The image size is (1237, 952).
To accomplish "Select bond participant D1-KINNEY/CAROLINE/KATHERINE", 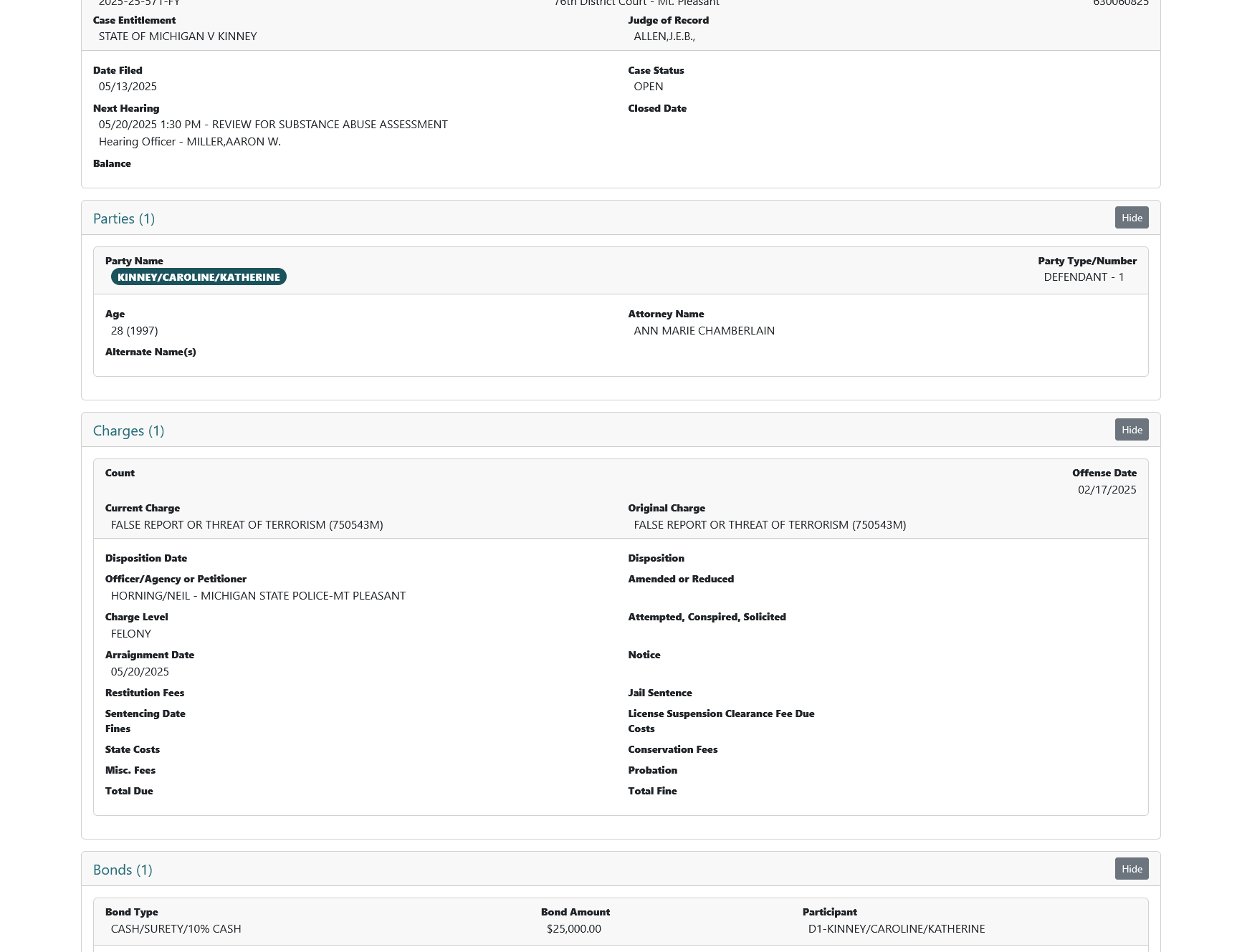I will point(897,929).
